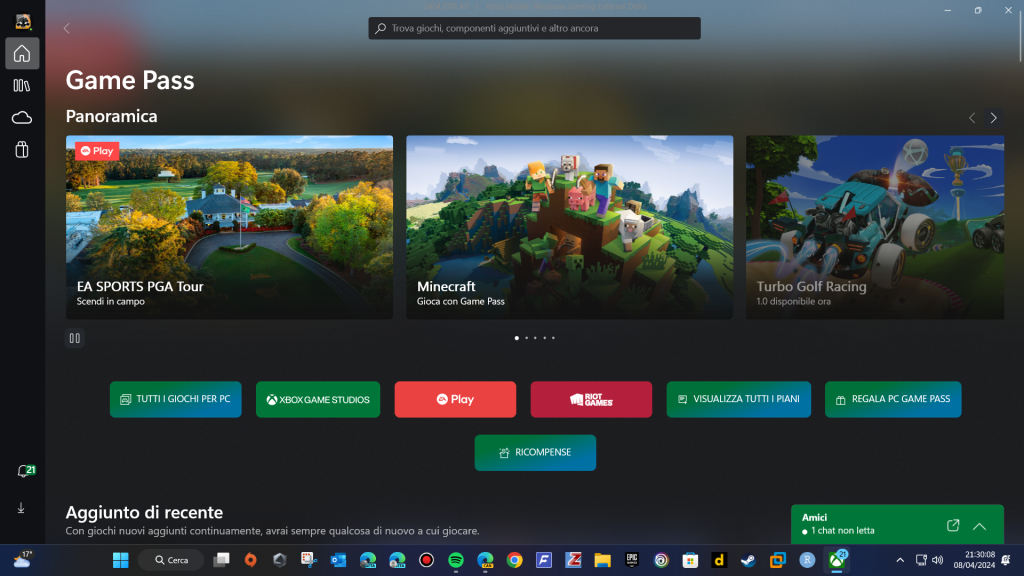Click REGALA PC GAME PASS button
Screen dimensions: 1024x576
click(893, 399)
